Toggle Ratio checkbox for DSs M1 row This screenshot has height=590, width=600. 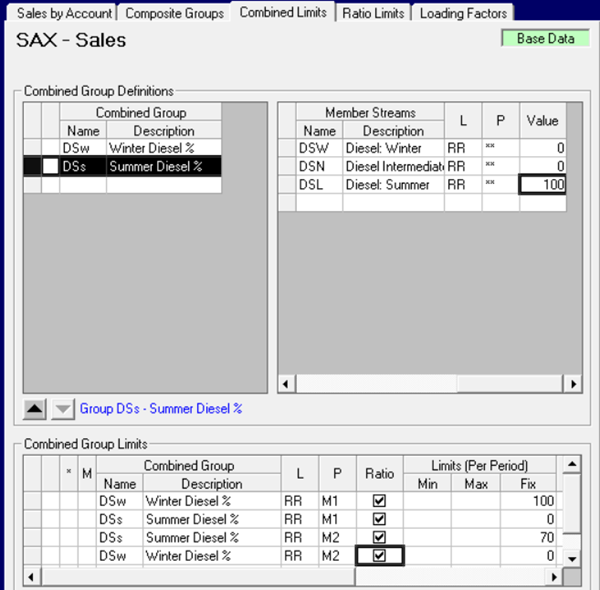click(x=379, y=519)
